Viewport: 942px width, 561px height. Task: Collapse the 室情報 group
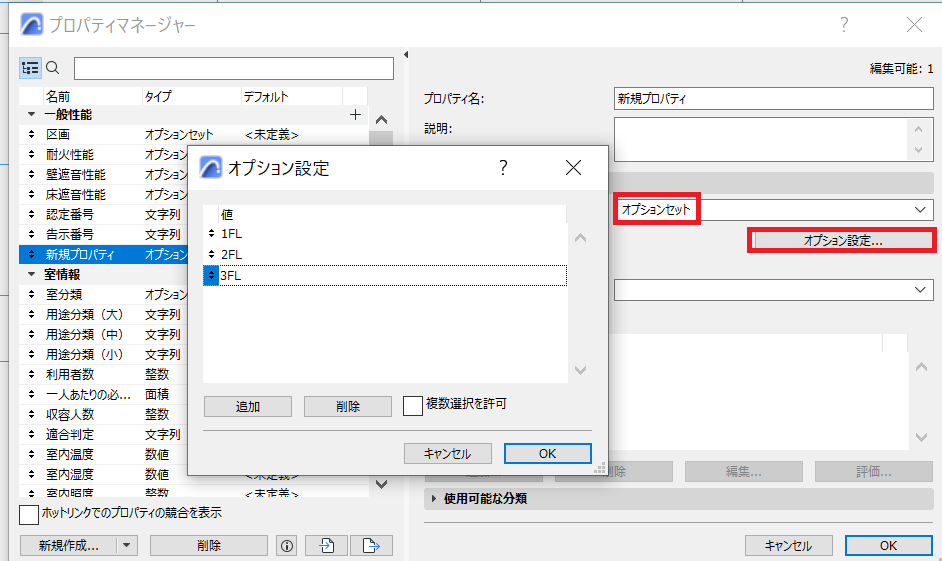[x=31, y=274]
